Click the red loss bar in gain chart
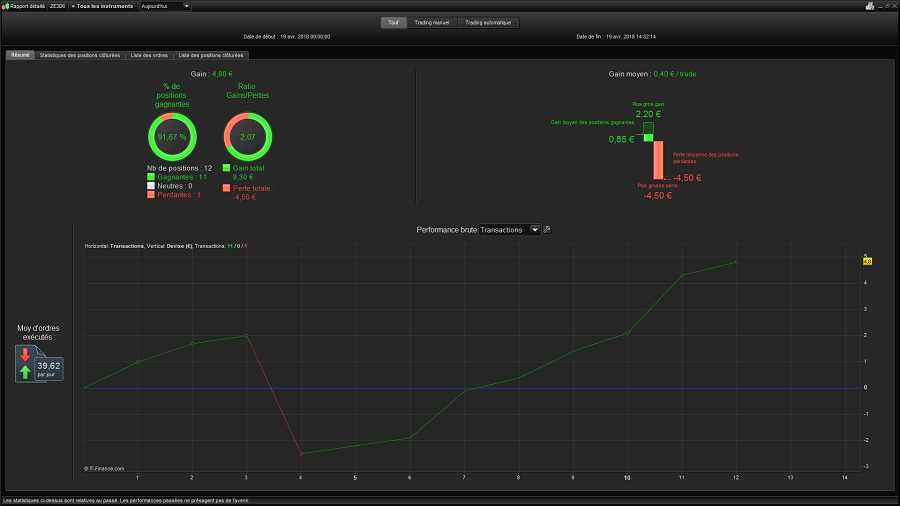This screenshot has height=506, width=900. tap(658, 160)
